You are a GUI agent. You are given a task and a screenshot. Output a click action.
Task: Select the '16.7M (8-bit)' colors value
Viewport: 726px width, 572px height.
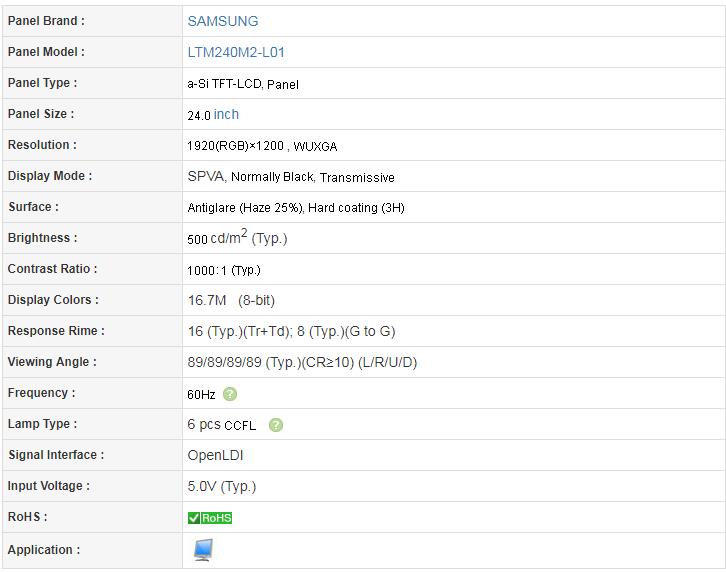click(231, 301)
